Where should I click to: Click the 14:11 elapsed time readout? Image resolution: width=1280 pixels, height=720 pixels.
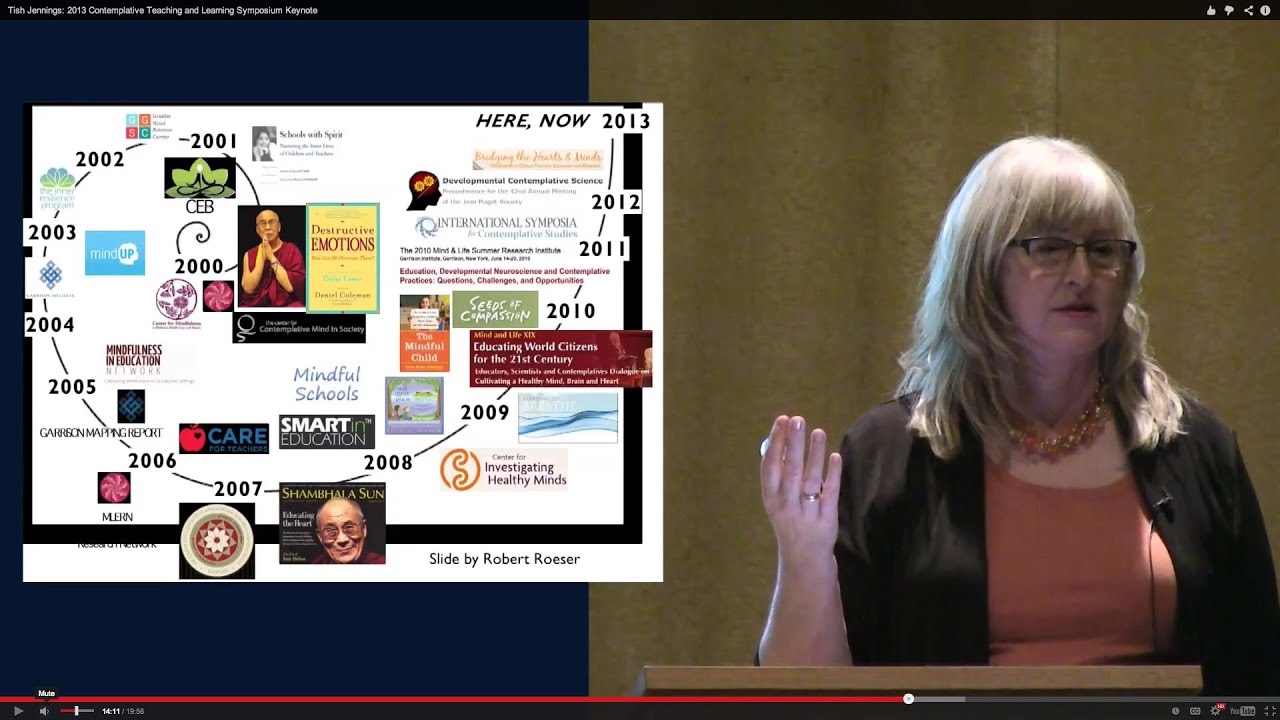click(x=110, y=711)
